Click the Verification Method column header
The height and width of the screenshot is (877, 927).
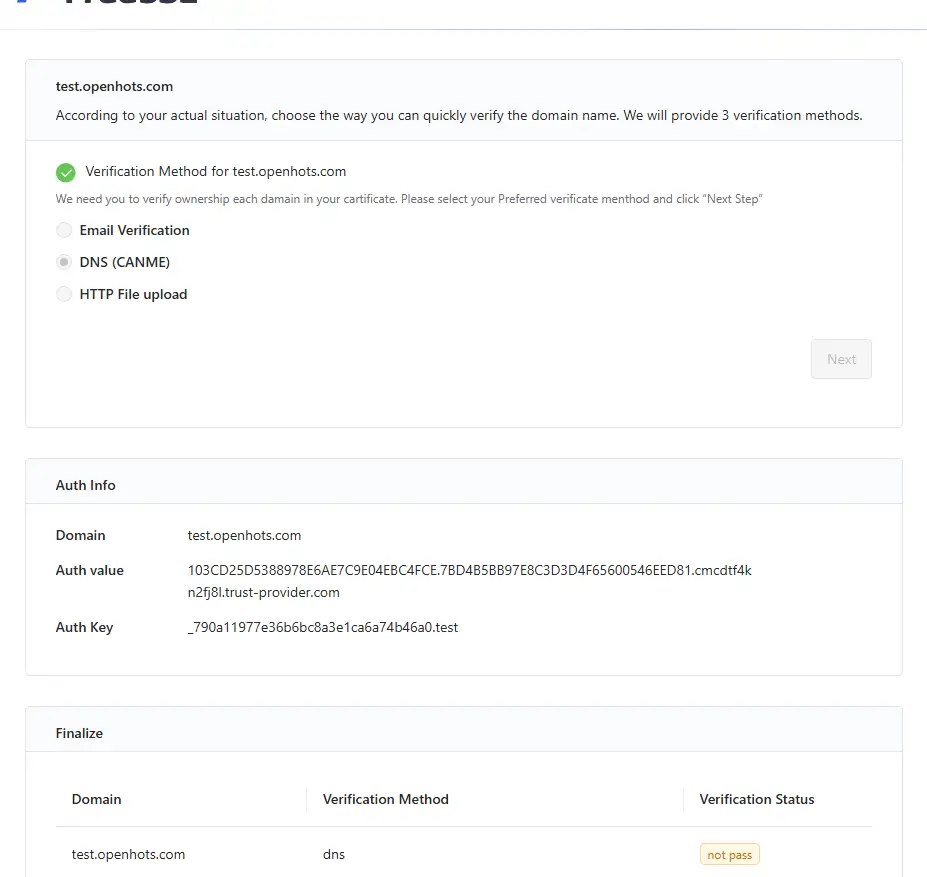click(x=386, y=799)
